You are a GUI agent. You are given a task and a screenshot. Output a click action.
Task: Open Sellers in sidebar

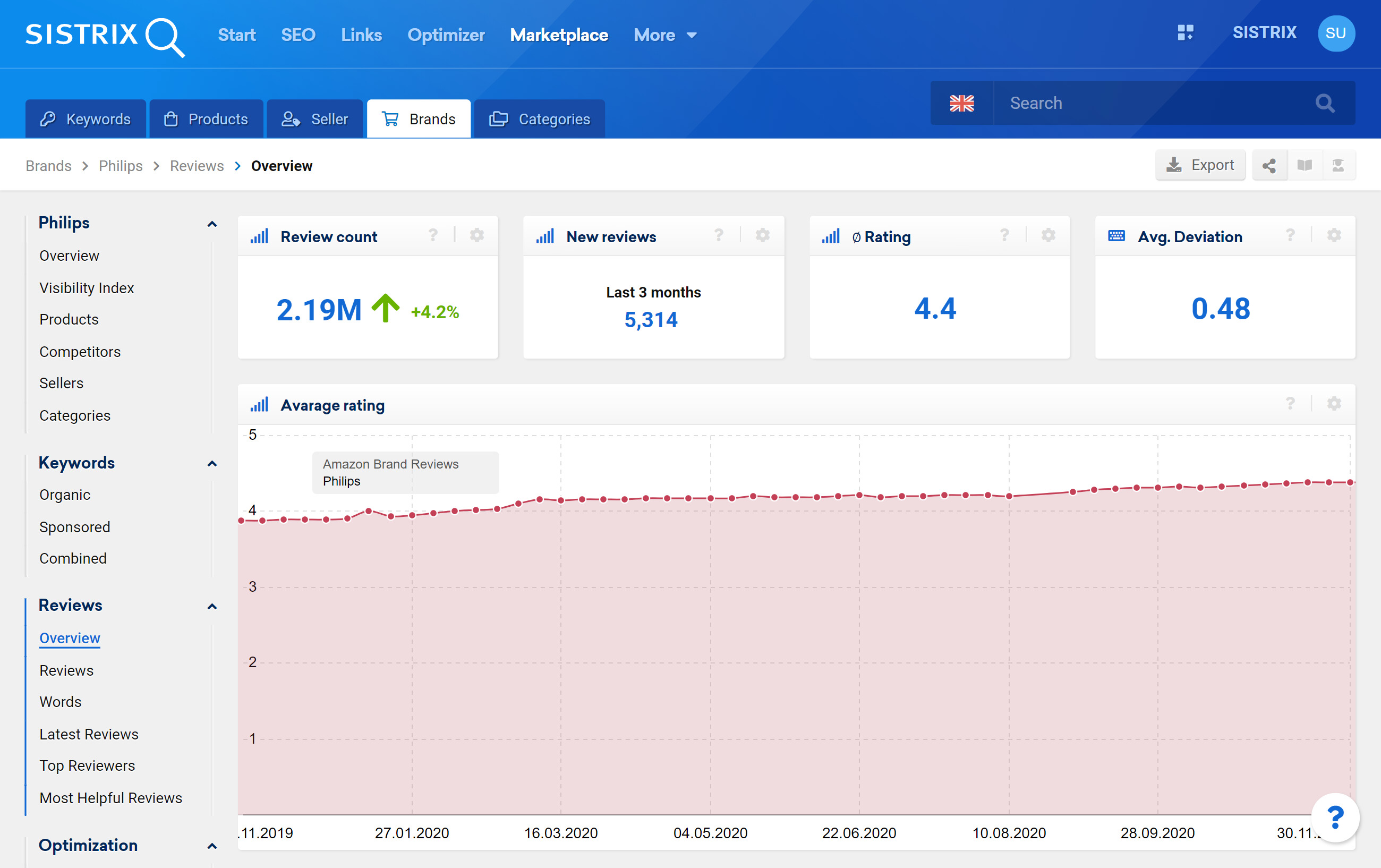click(x=62, y=383)
